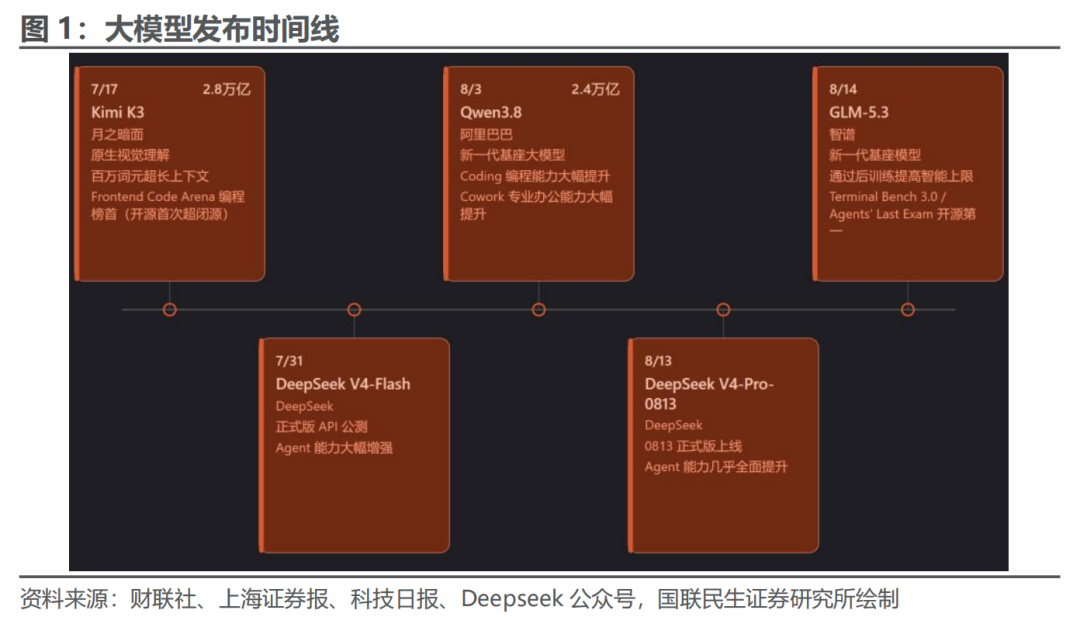1080x617 pixels.
Task: Click the 8/13 date label
Action: [658, 361]
